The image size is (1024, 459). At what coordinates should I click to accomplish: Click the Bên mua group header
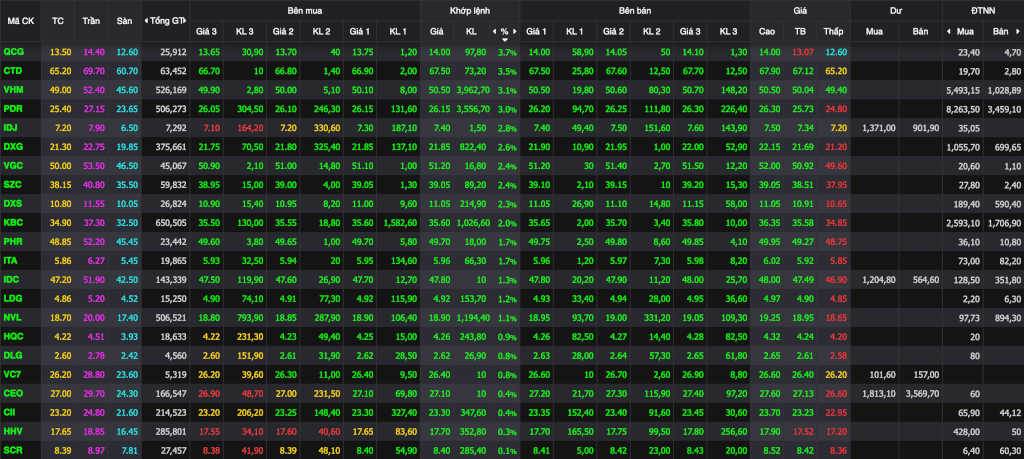[x=304, y=11]
